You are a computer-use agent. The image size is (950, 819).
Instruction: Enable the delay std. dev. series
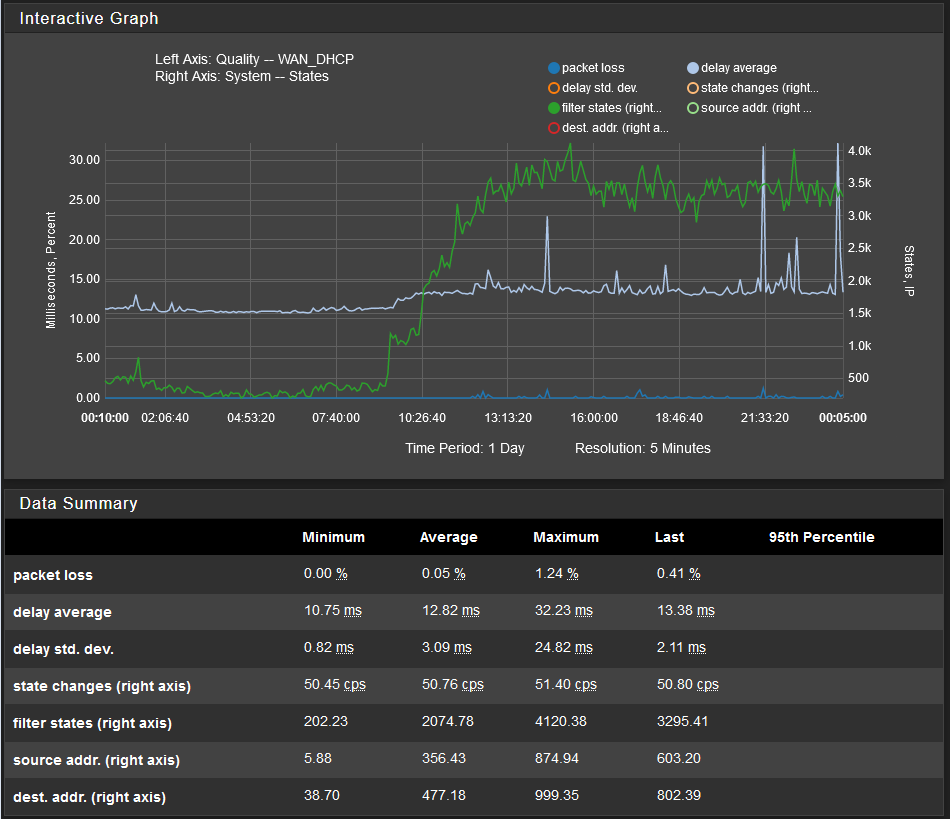pos(593,88)
